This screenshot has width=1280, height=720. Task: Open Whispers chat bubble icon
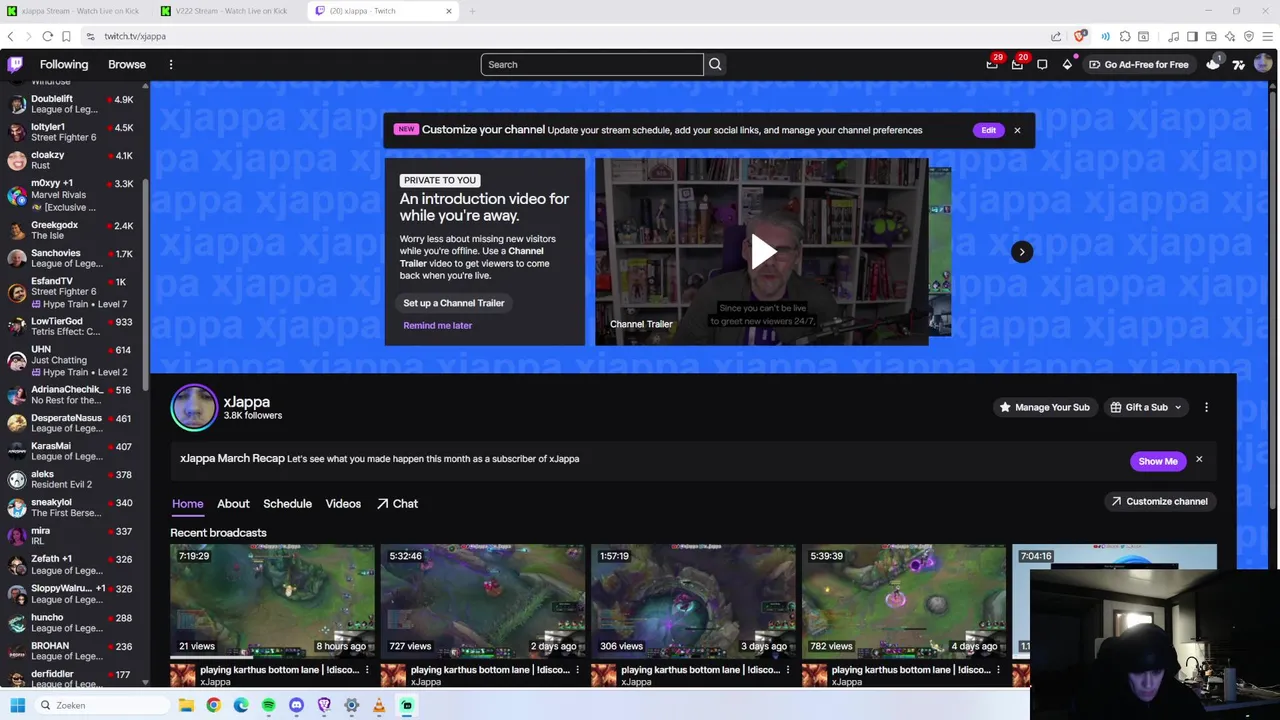point(1042,65)
